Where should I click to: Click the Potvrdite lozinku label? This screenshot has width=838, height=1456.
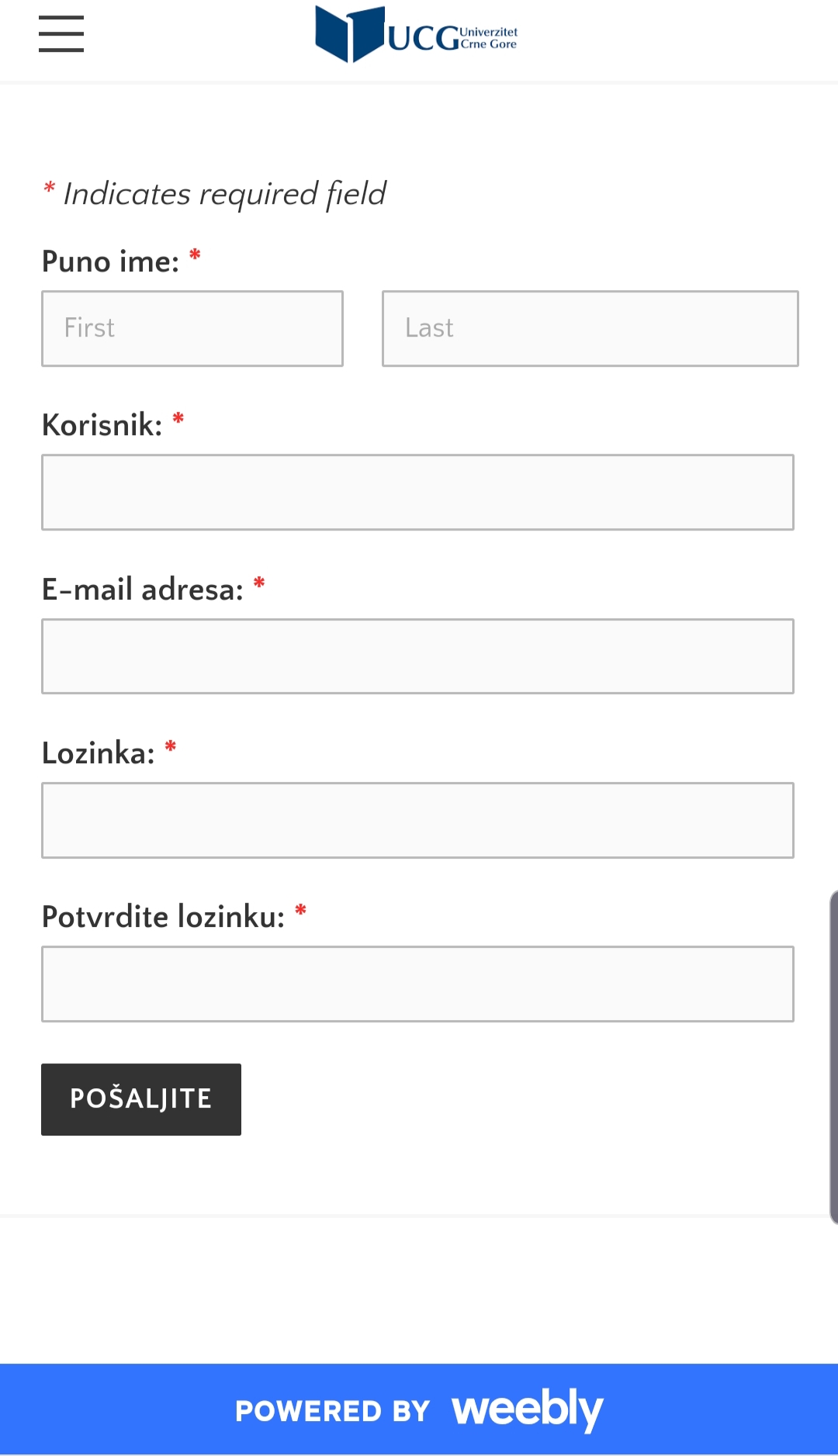coord(164,917)
